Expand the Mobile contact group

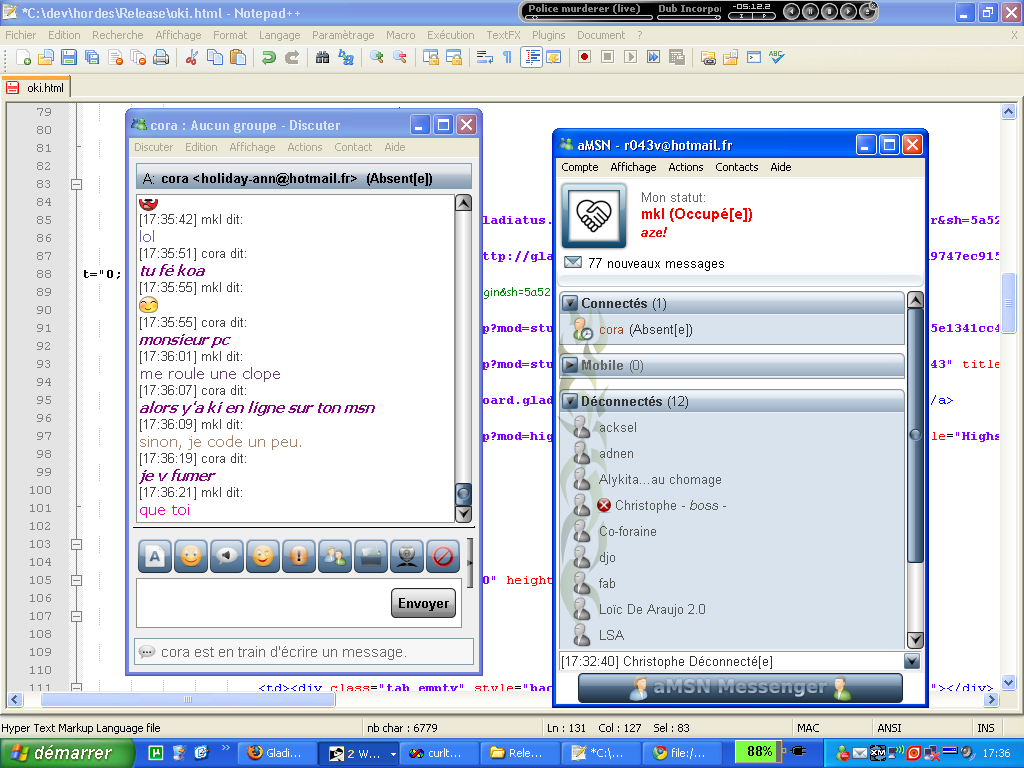(x=570, y=366)
